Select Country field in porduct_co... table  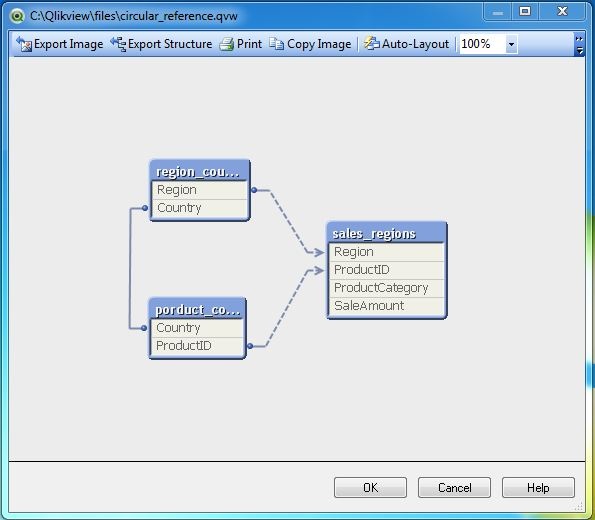tap(197, 328)
